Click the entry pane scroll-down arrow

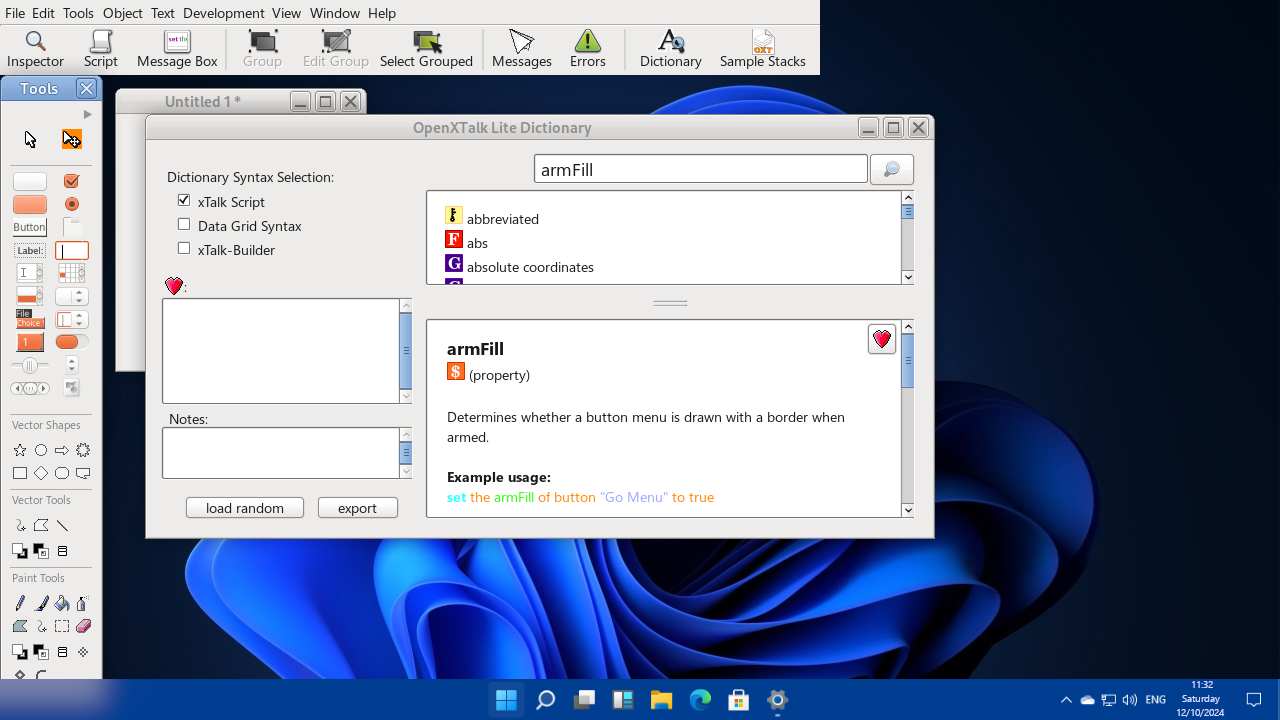tap(908, 510)
